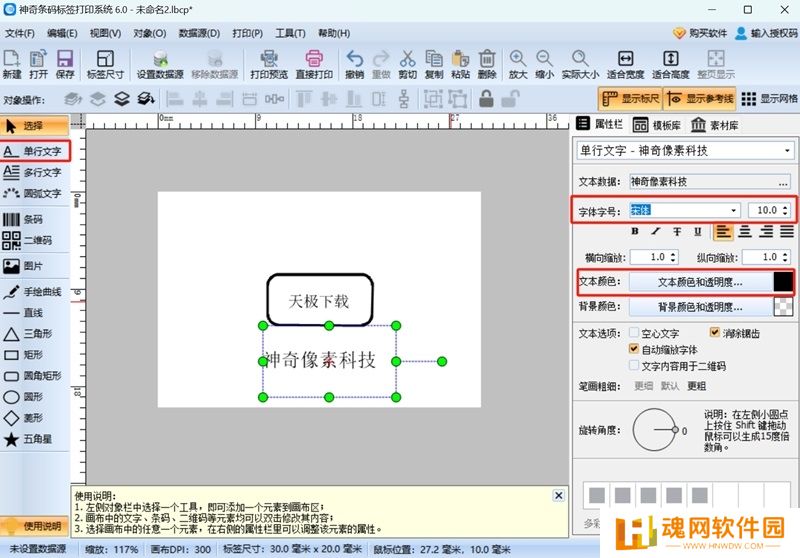Select the 圆角矩形 rounded rectangle tool
The height and width of the screenshot is (558, 800).
pyautogui.click(x=35, y=376)
